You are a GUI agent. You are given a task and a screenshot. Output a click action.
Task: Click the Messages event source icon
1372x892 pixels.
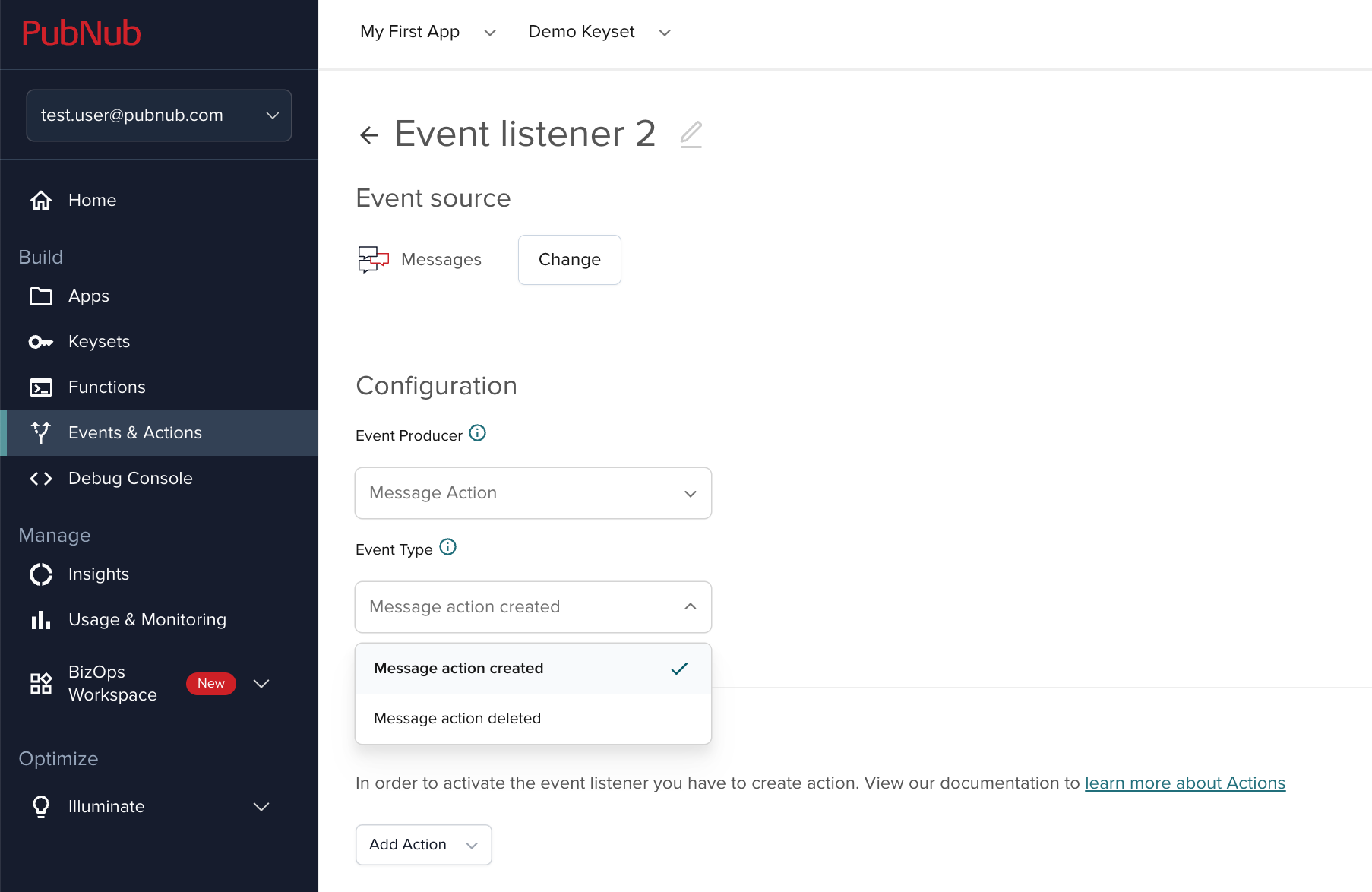[x=371, y=259]
